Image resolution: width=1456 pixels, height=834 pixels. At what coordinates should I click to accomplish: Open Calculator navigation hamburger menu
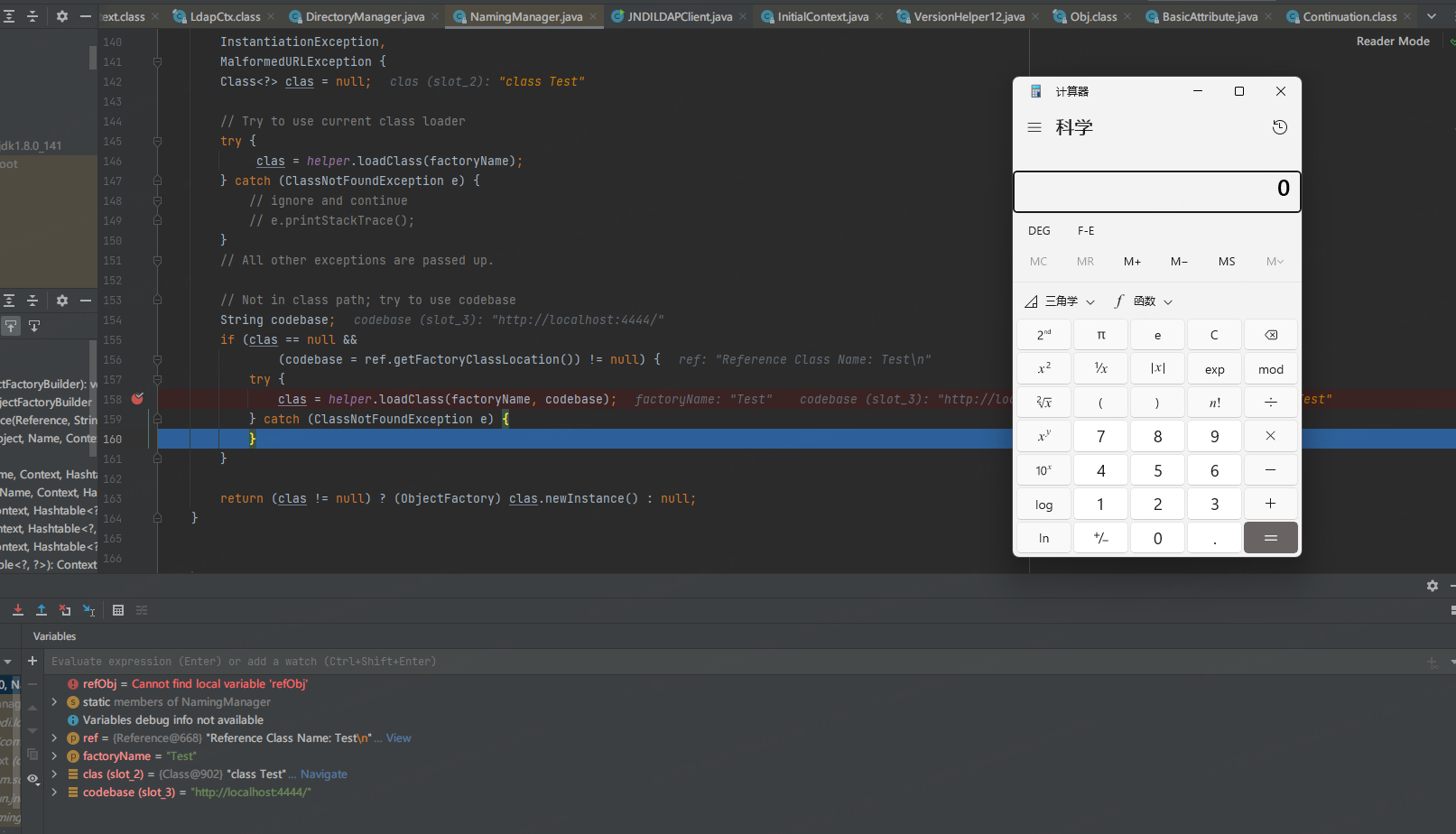[x=1034, y=127]
